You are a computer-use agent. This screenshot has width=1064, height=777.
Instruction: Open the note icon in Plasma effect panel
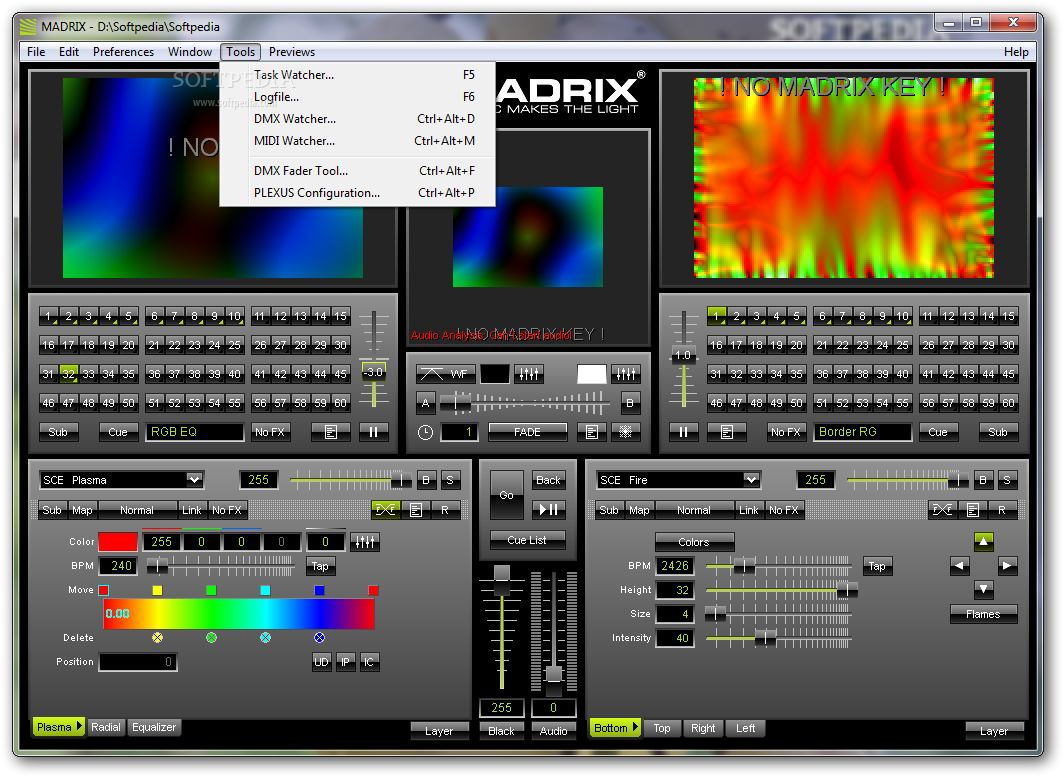coord(416,510)
